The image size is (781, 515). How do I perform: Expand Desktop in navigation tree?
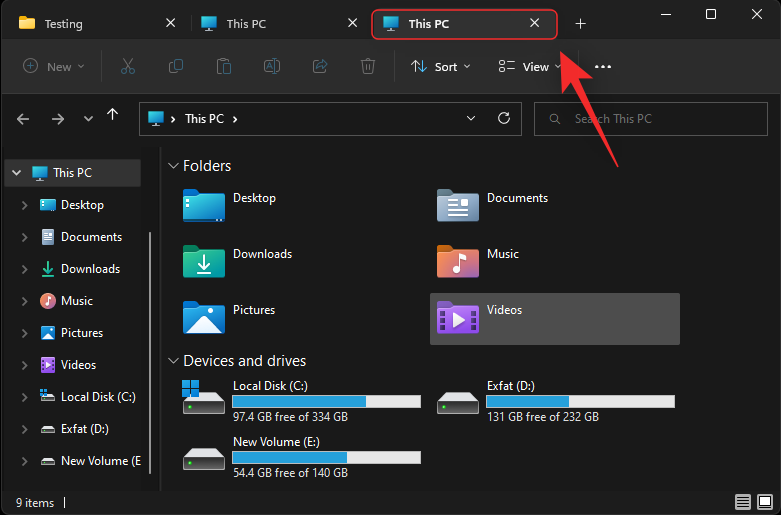tap(24, 205)
